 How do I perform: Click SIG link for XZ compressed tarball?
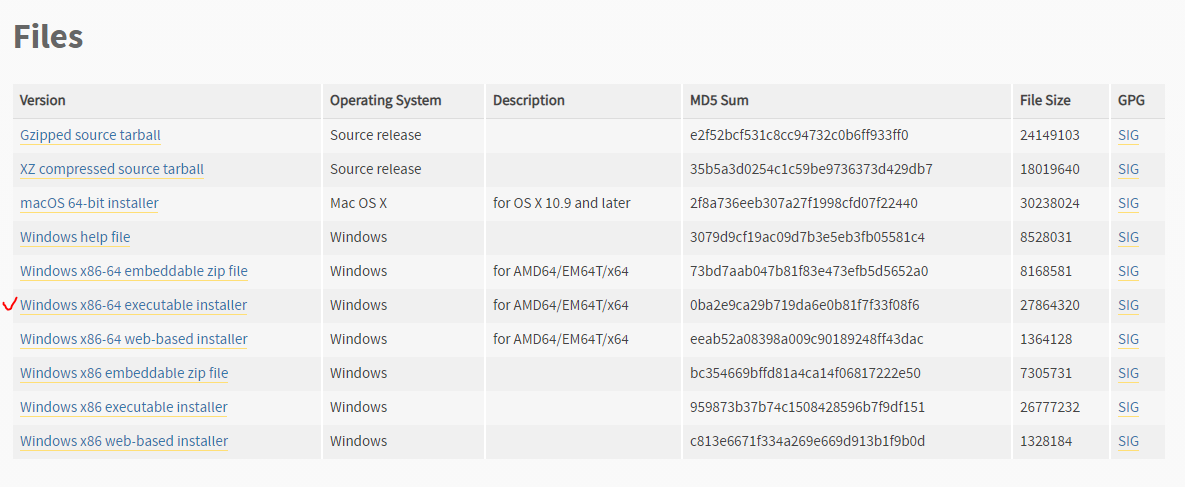[1128, 169]
